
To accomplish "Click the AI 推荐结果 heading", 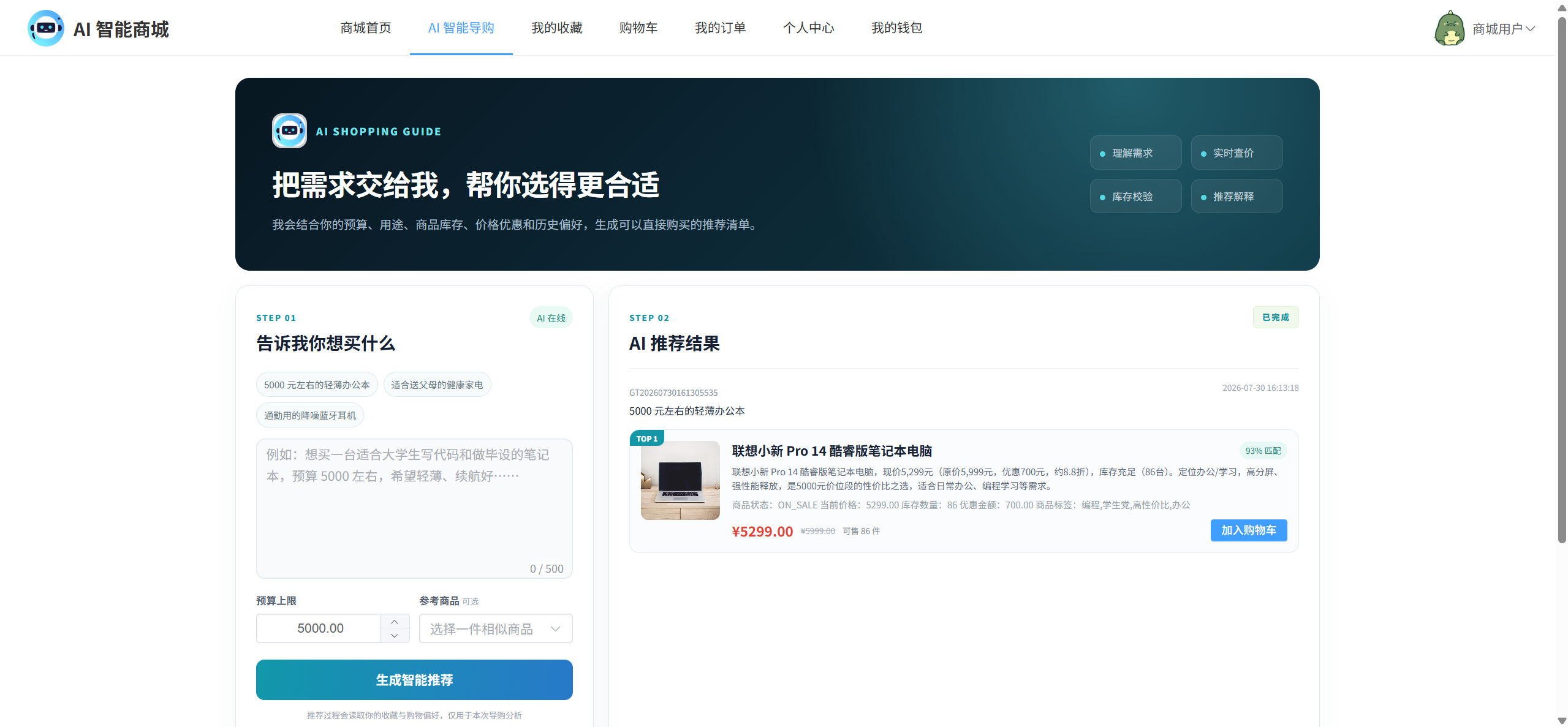I will [674, 343].
